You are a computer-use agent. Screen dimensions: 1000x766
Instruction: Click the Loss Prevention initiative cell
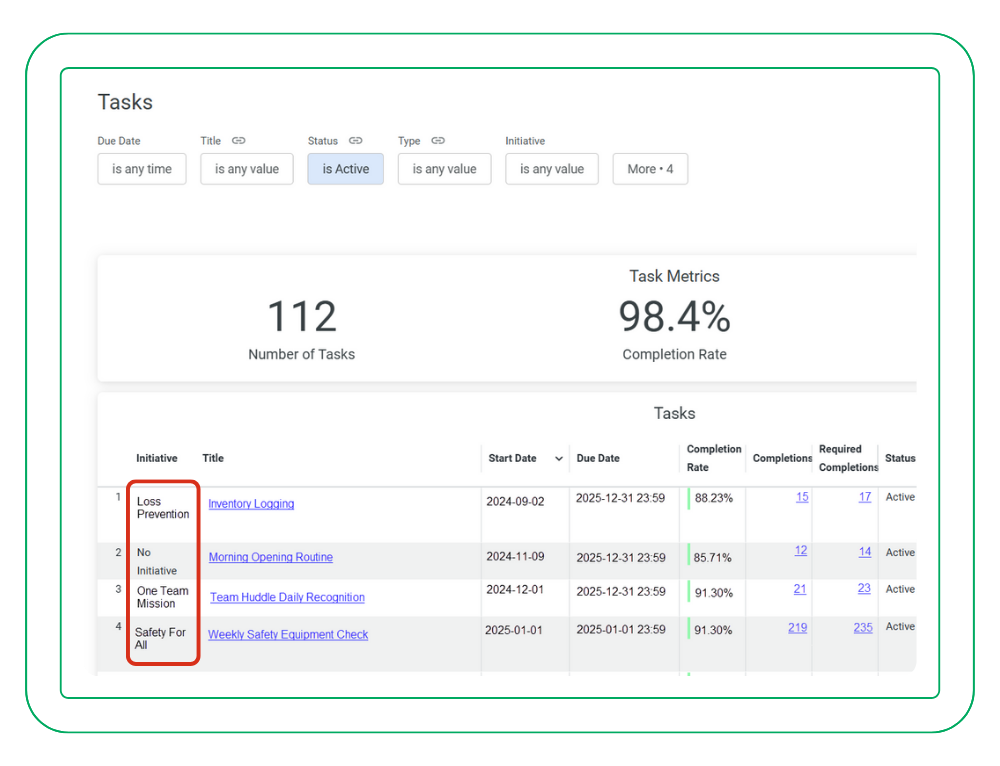click(x=163, y=508)
